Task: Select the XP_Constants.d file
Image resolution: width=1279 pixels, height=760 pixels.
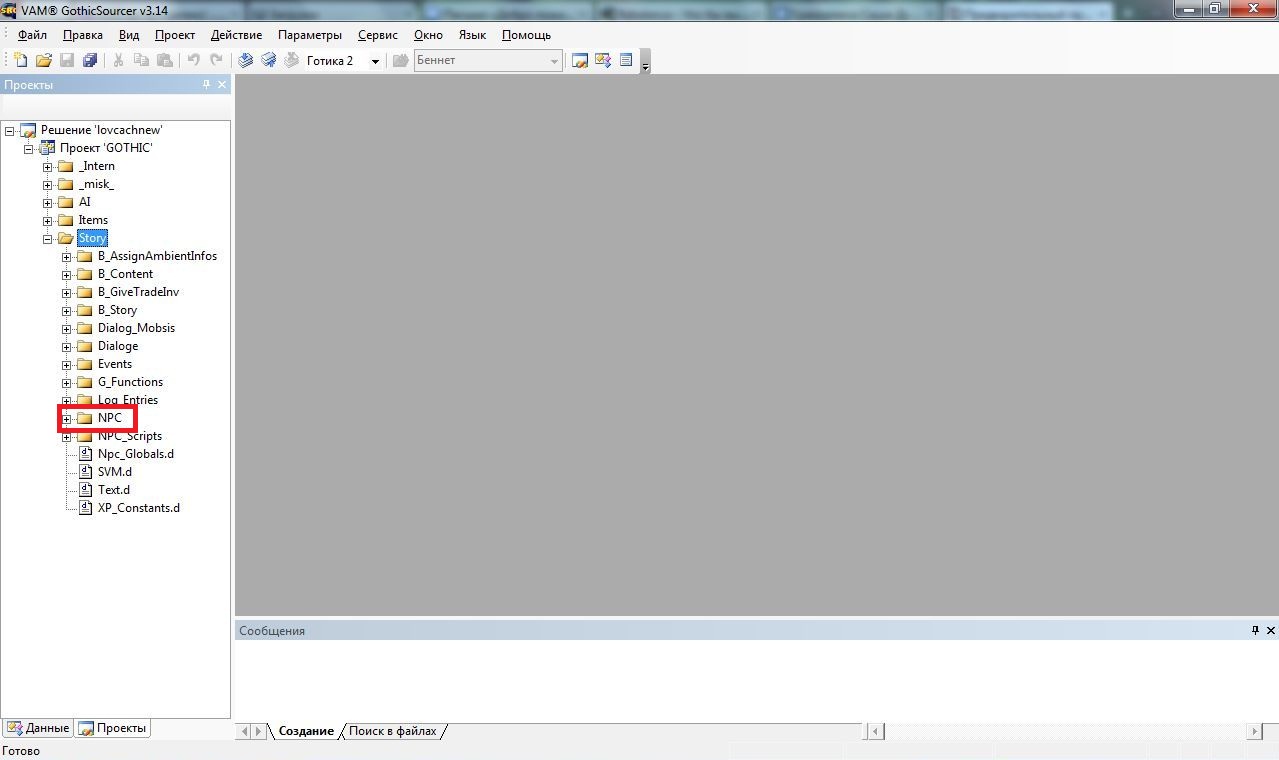Action: 138,508
